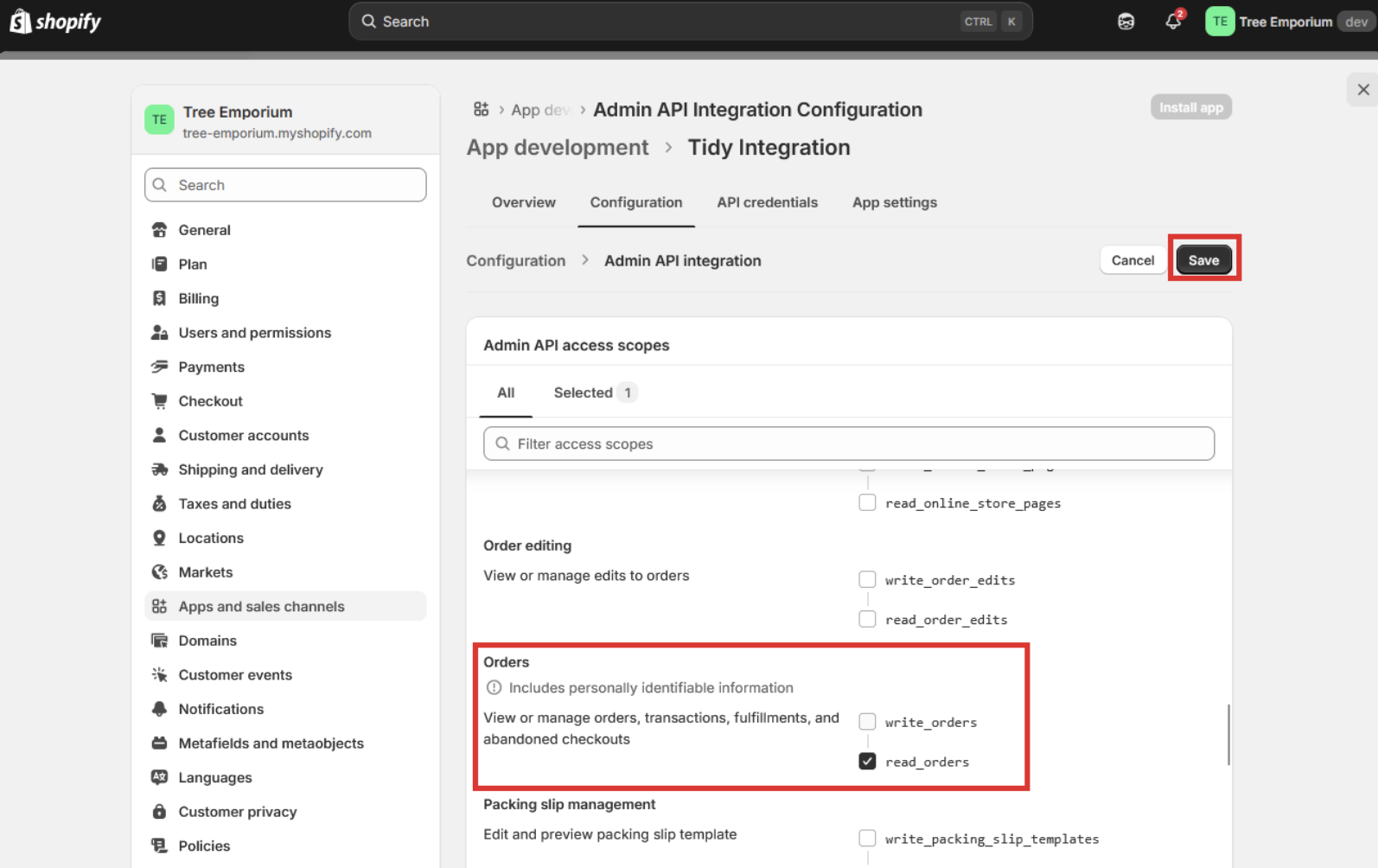Click the Domains icon in sidebar
This screenshot has width=1378, height=868.
pos(159,641)
